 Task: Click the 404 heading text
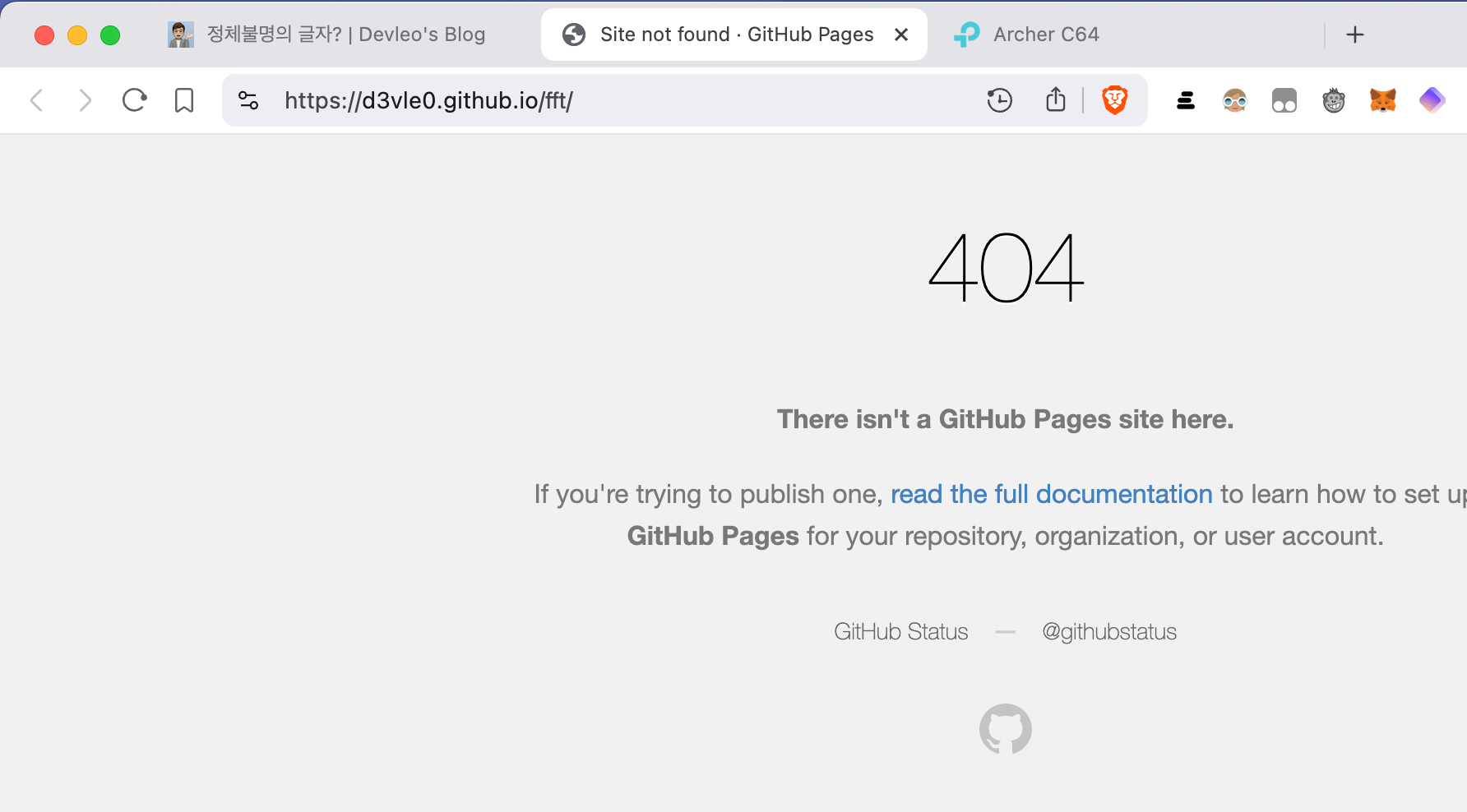pos(1006,267)
